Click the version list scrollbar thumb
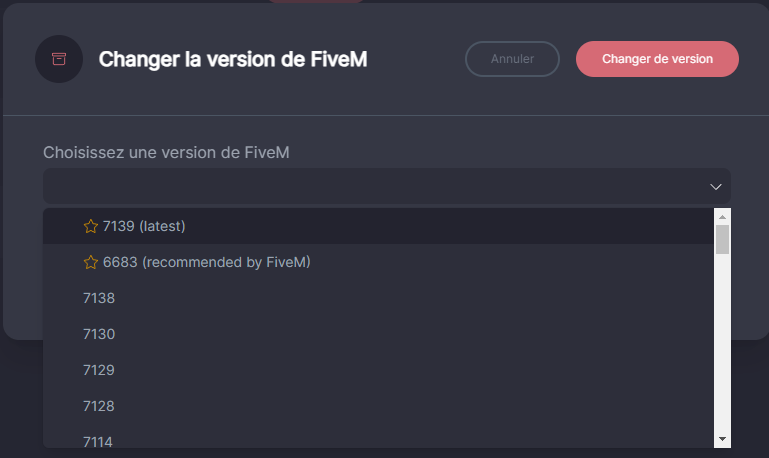 (722, 239)
